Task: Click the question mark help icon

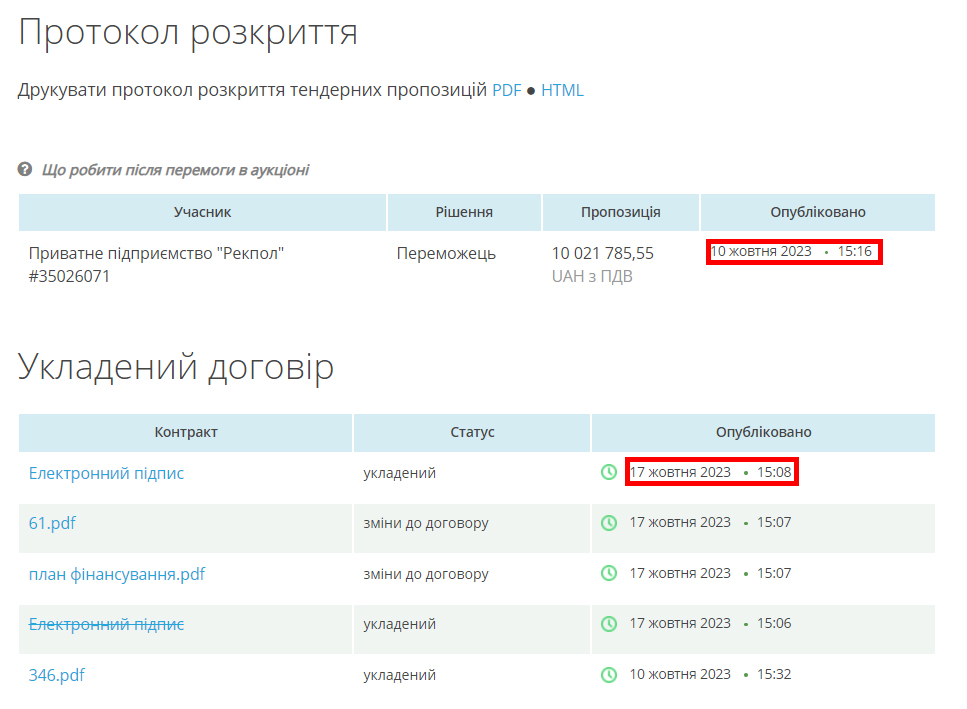Action: (25, 170)
